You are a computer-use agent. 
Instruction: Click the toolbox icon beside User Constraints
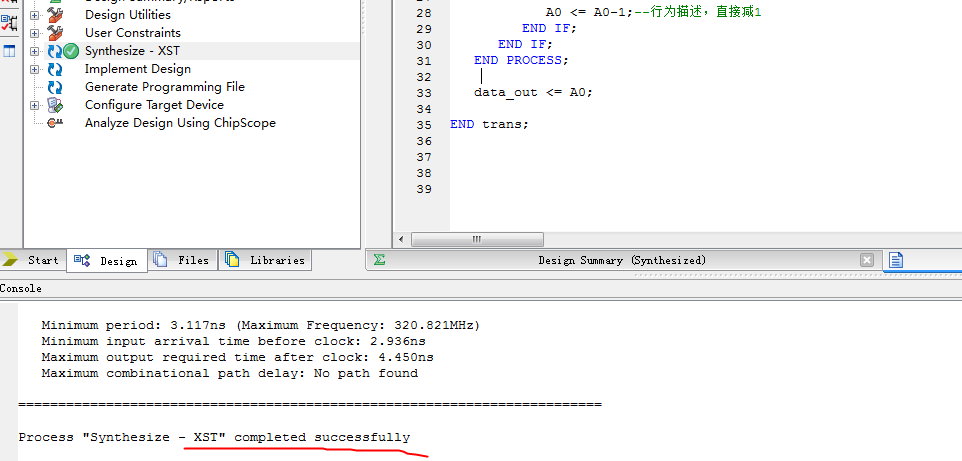[x=55, y=33]
